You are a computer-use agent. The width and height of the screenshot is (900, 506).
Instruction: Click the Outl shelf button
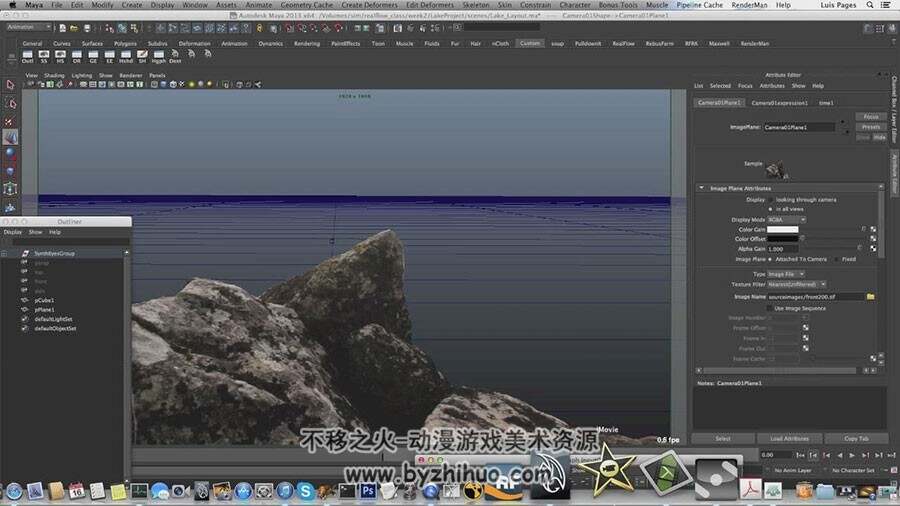click(x=27, y=56)
